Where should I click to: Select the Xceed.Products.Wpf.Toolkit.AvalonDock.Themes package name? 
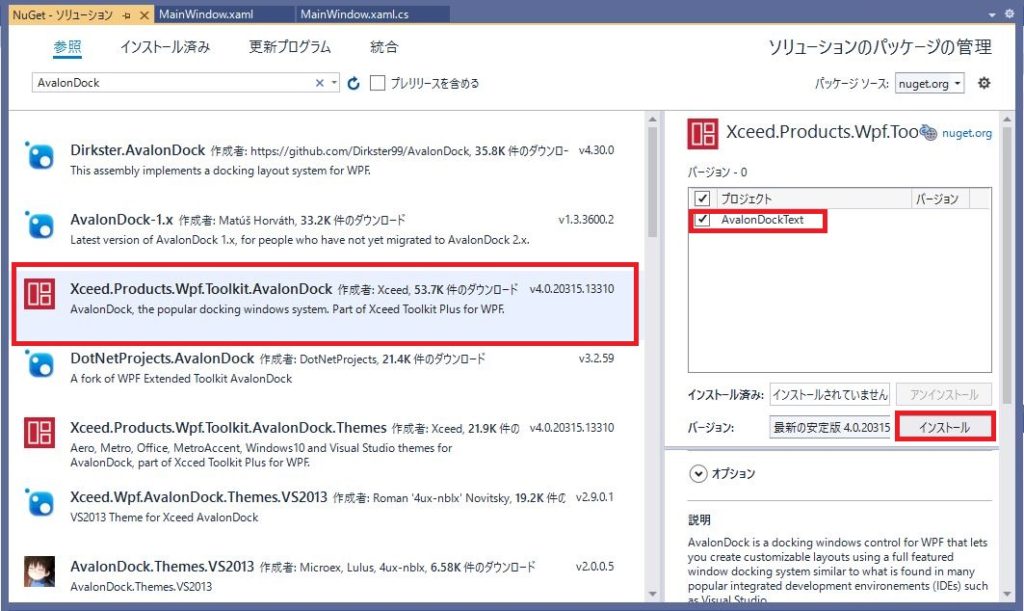coord(229,428)
